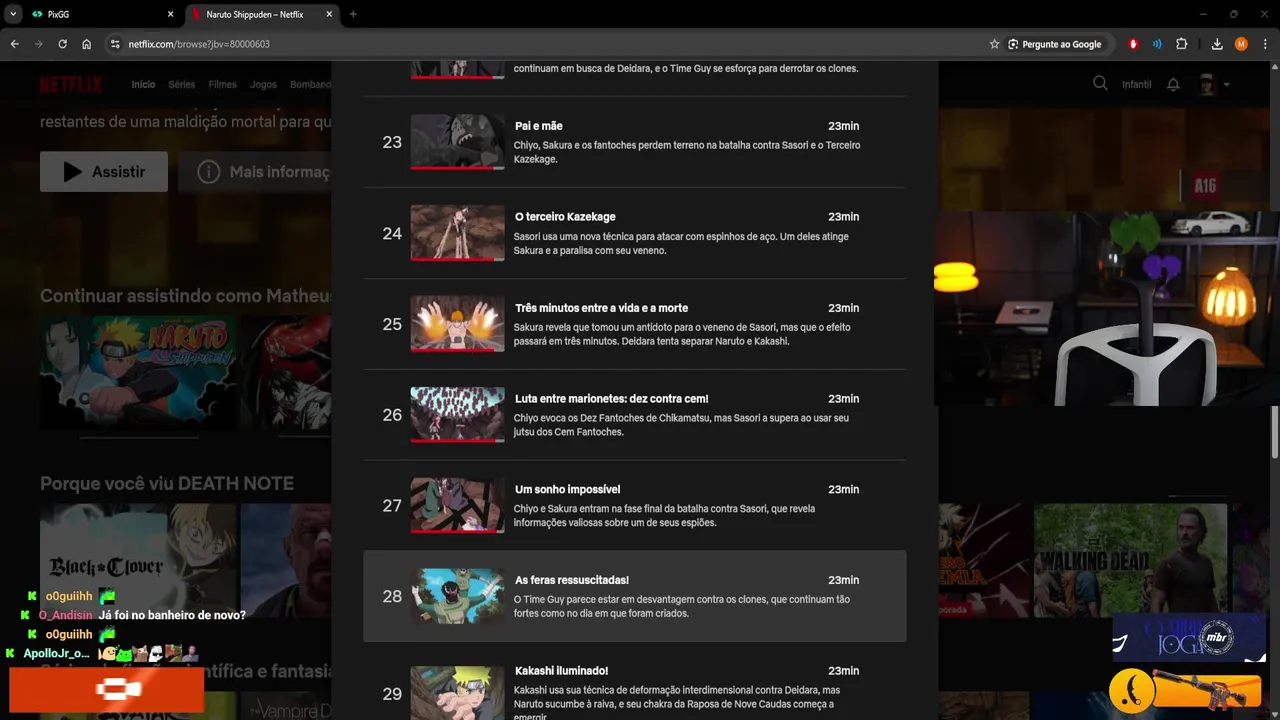Open the tab search dropdown arrow

(x=13, y=14)
